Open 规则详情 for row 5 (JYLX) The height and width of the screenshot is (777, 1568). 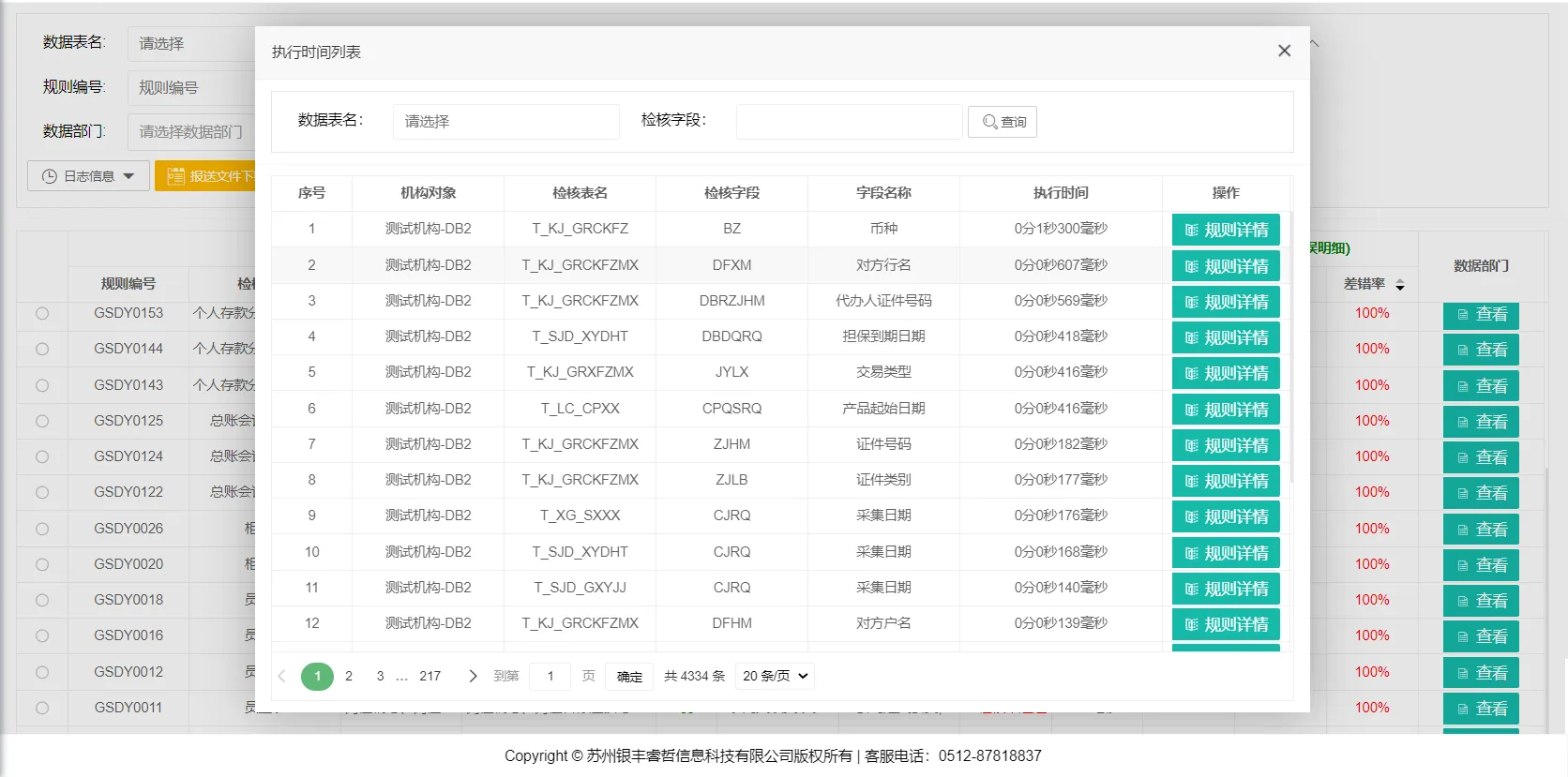click(x=1225, y=373)
